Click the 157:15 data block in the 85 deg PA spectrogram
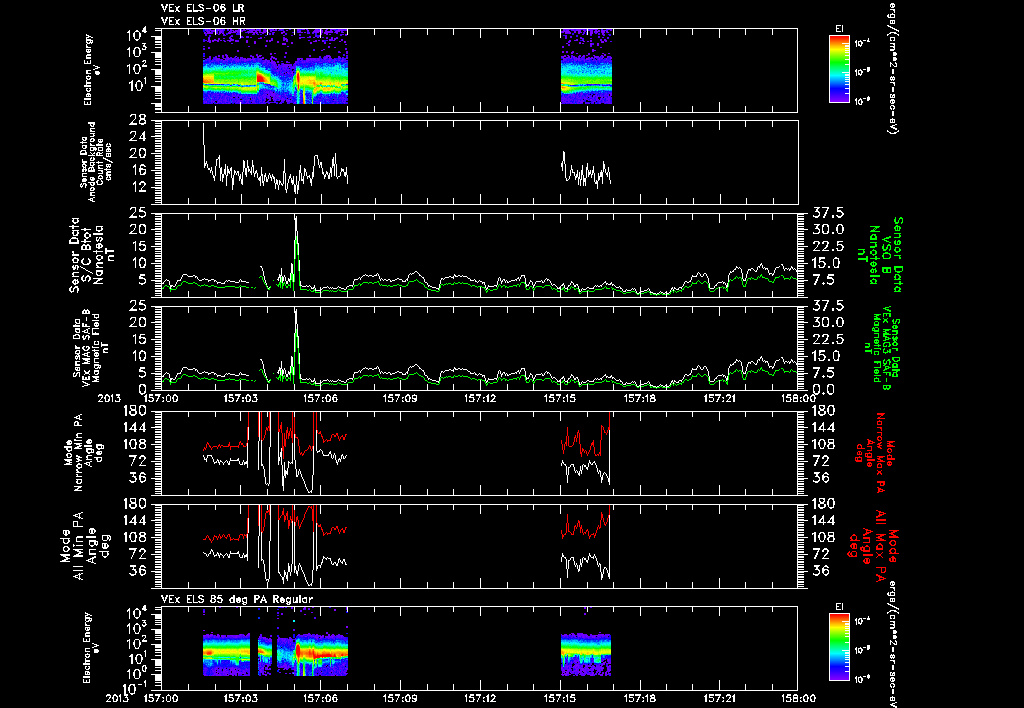The height and width of the screenshot is (708, 1024). 586,654
